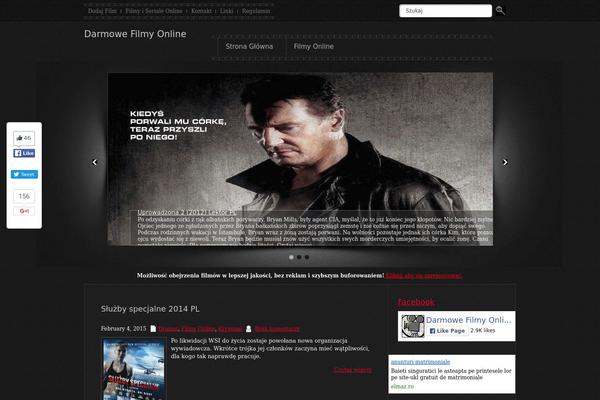Show the previous slide with left arrow
The image size is (600, 400).
coord(95,162)
